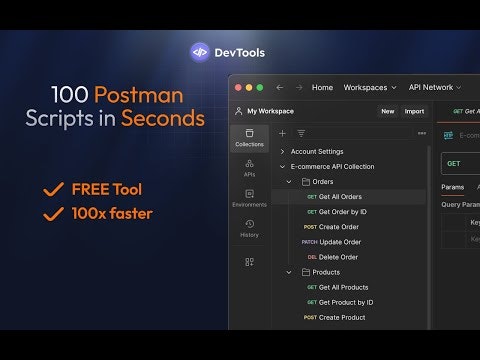This screenshot has height=360, width=480.
Task: Click the Query Params heading
Action: pos(461,205)
